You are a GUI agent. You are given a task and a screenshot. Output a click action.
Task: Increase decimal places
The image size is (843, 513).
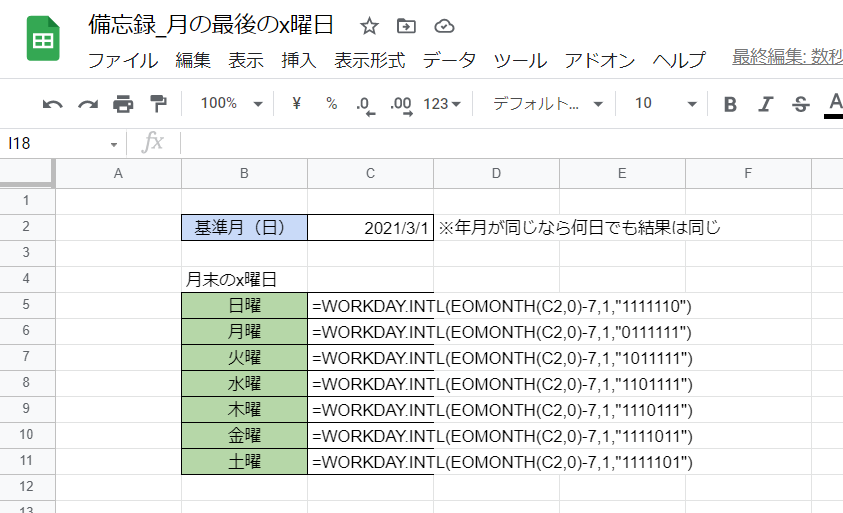(x=402, y=105)
